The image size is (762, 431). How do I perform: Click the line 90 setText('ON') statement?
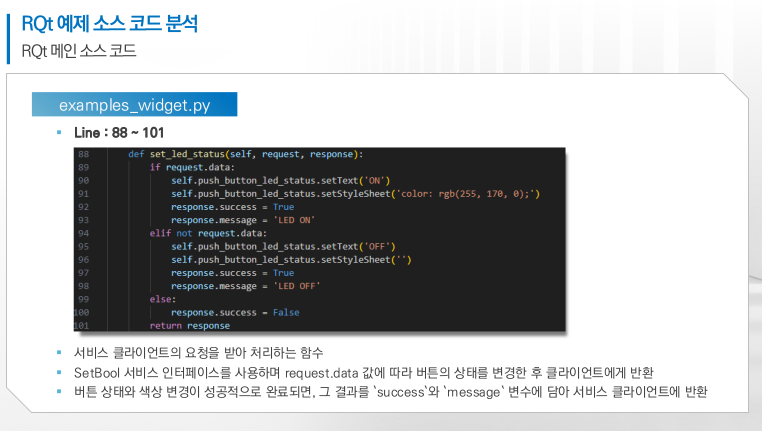coord(280,180)
